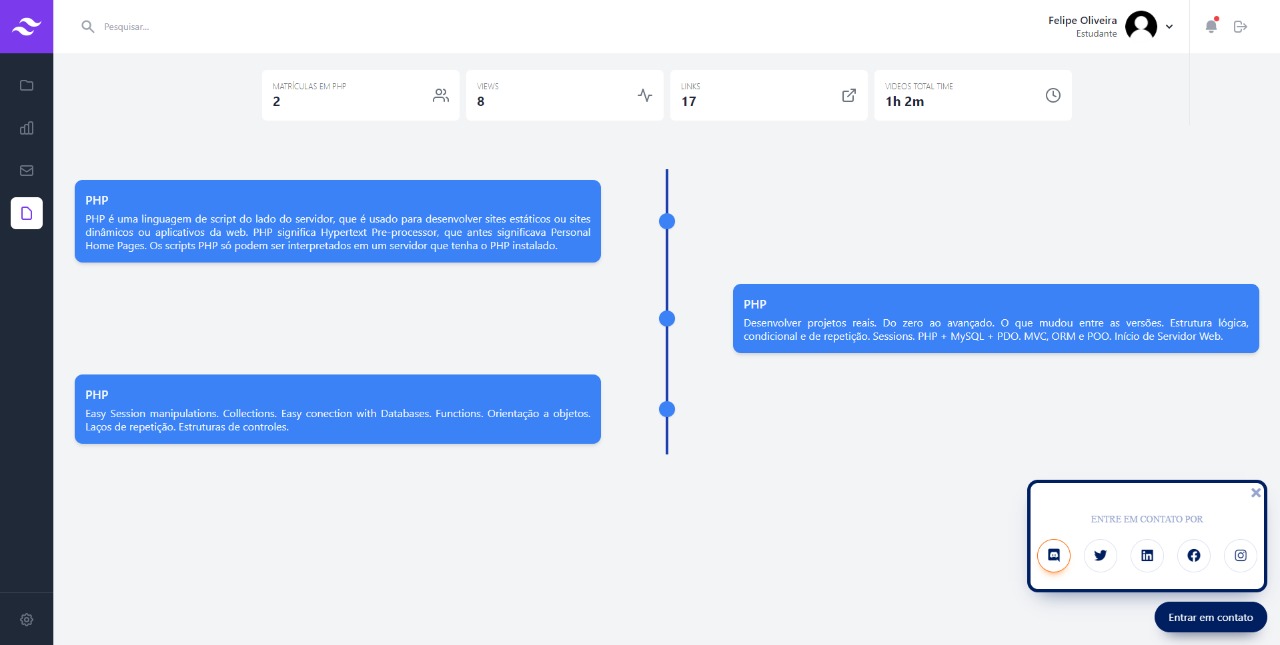This screenshot has width=1280, height=645.
Task: Select the document icon in the sidebar
Action: coord(27,213)
